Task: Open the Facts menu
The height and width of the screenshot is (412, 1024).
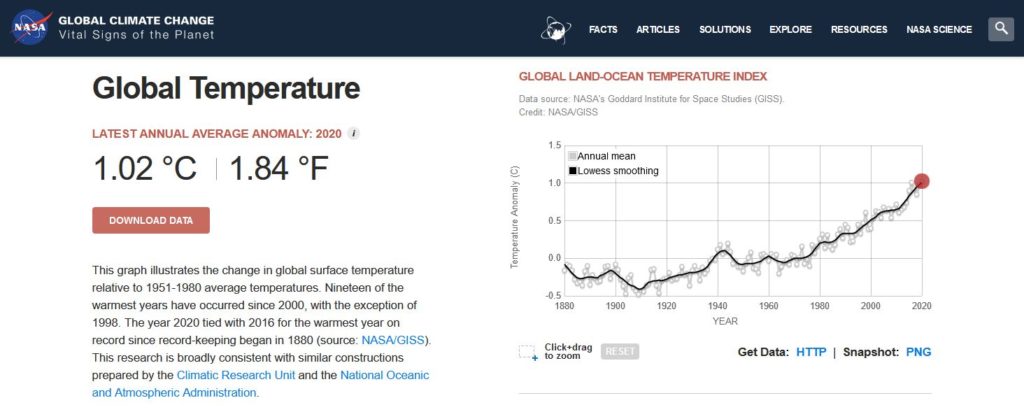Action: pyautogui.click(x=603, y=29)
